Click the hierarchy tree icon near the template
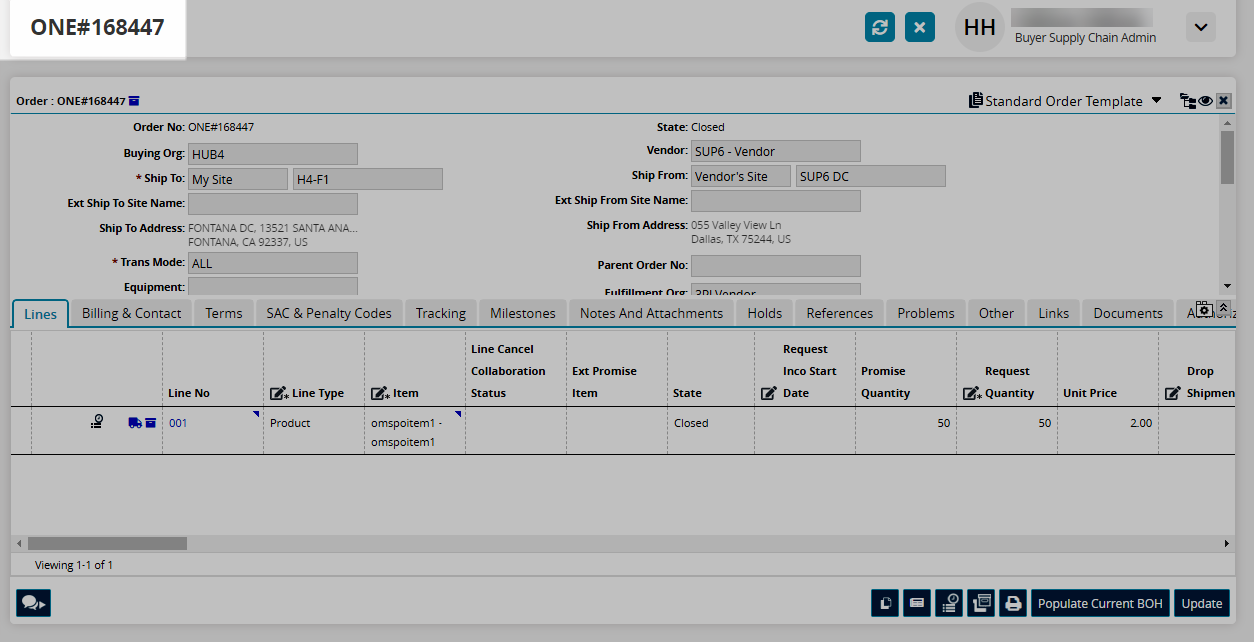Image resolution: width=1254 pixels, height=642 pixels. [1187, 101]
